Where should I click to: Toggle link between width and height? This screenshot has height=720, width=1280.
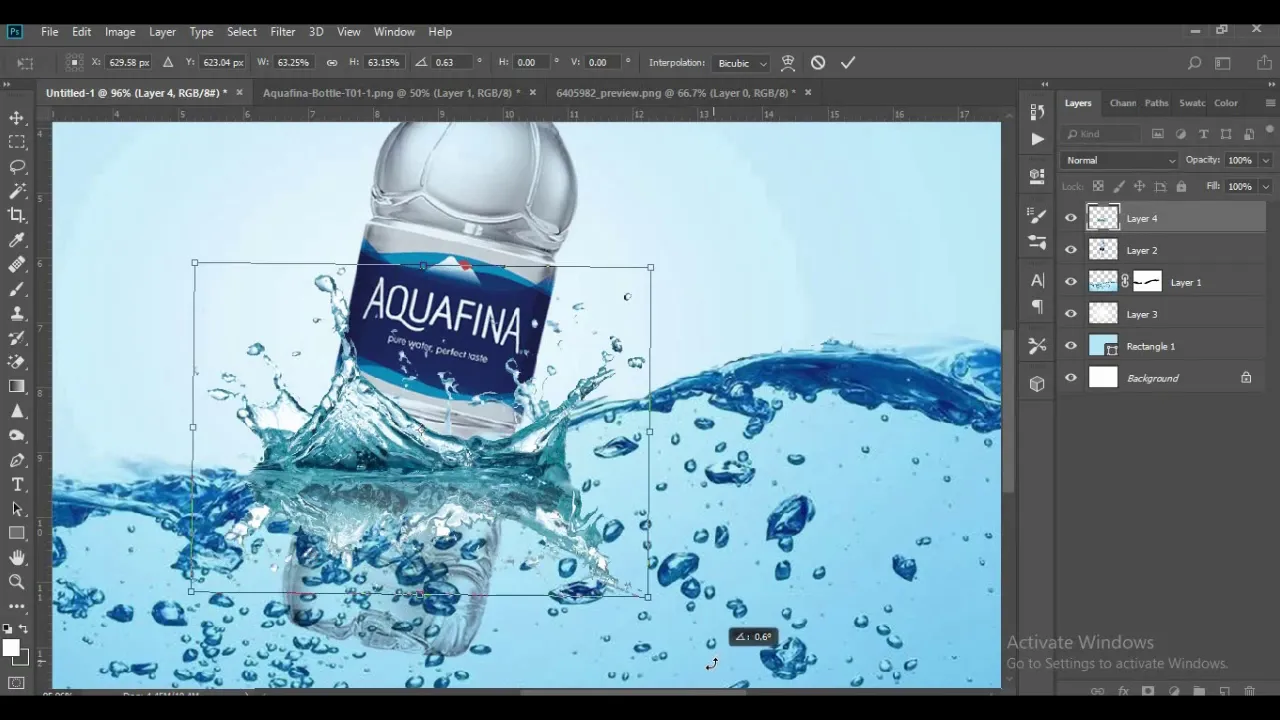(332, 62)
